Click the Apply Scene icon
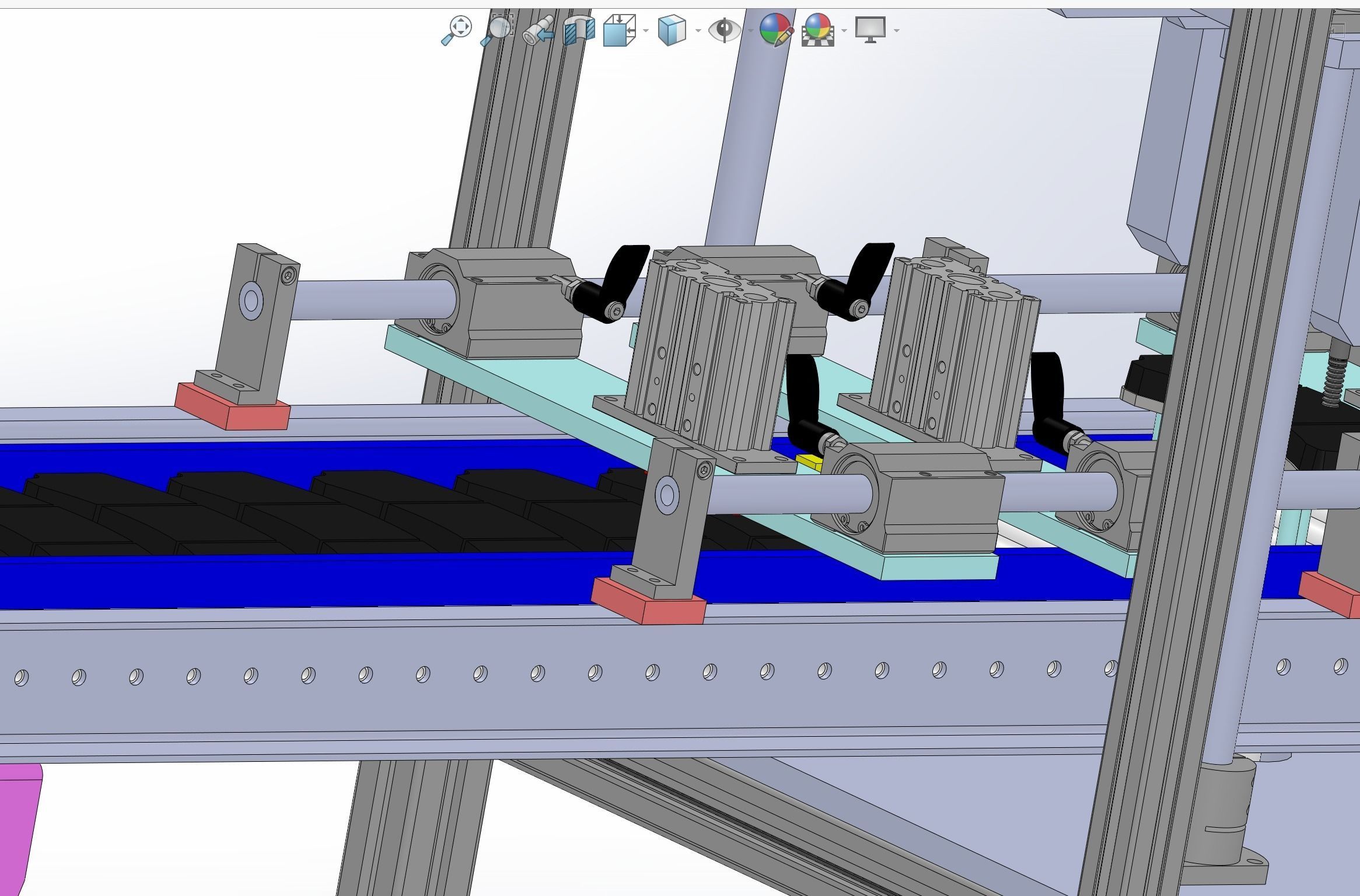Screen dimensions: 1360x896 coord(817,30)
